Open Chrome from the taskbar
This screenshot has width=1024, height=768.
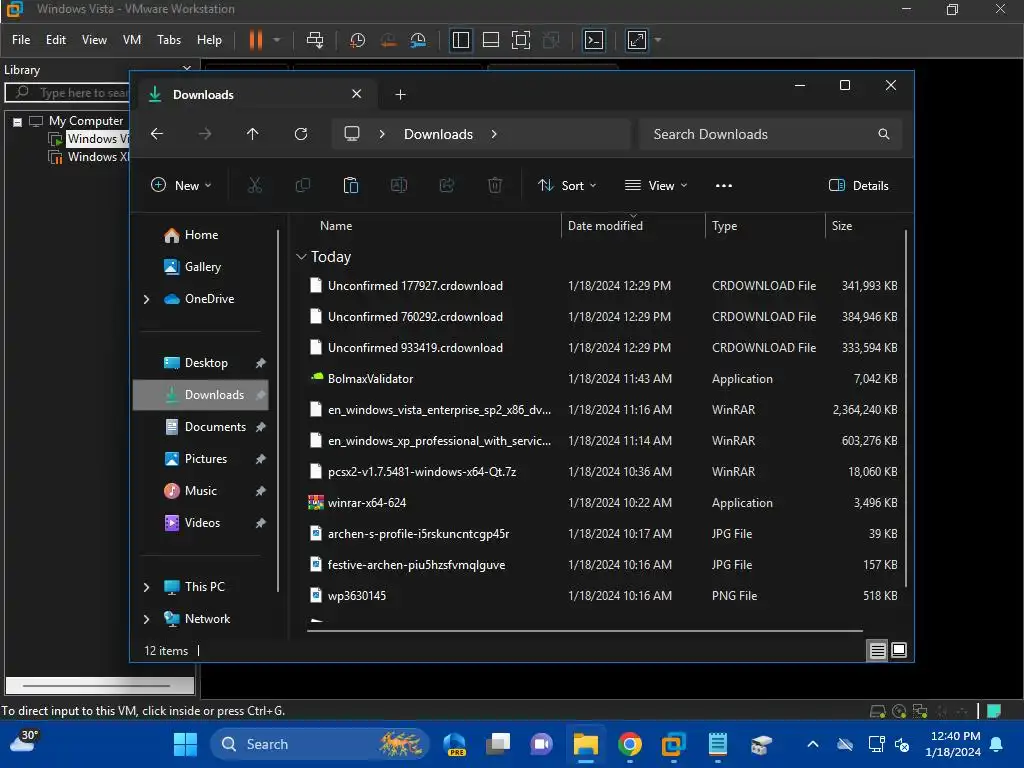click(x=630, y=744)
